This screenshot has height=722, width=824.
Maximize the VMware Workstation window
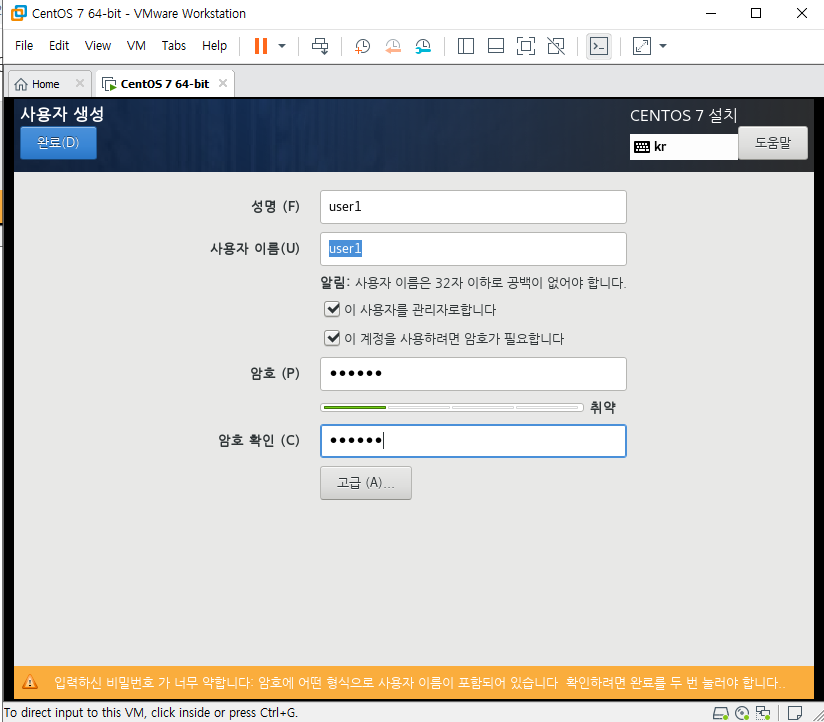tap(756, 13)
